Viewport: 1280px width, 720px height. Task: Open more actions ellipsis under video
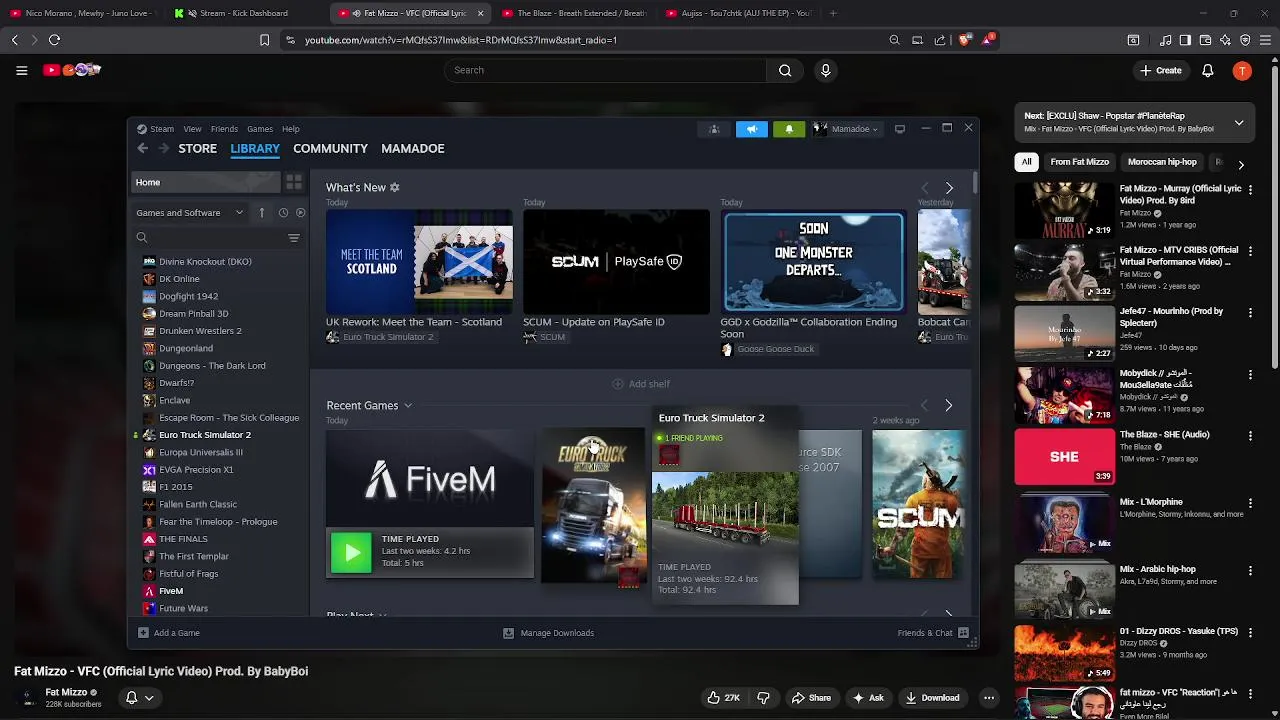989,698
